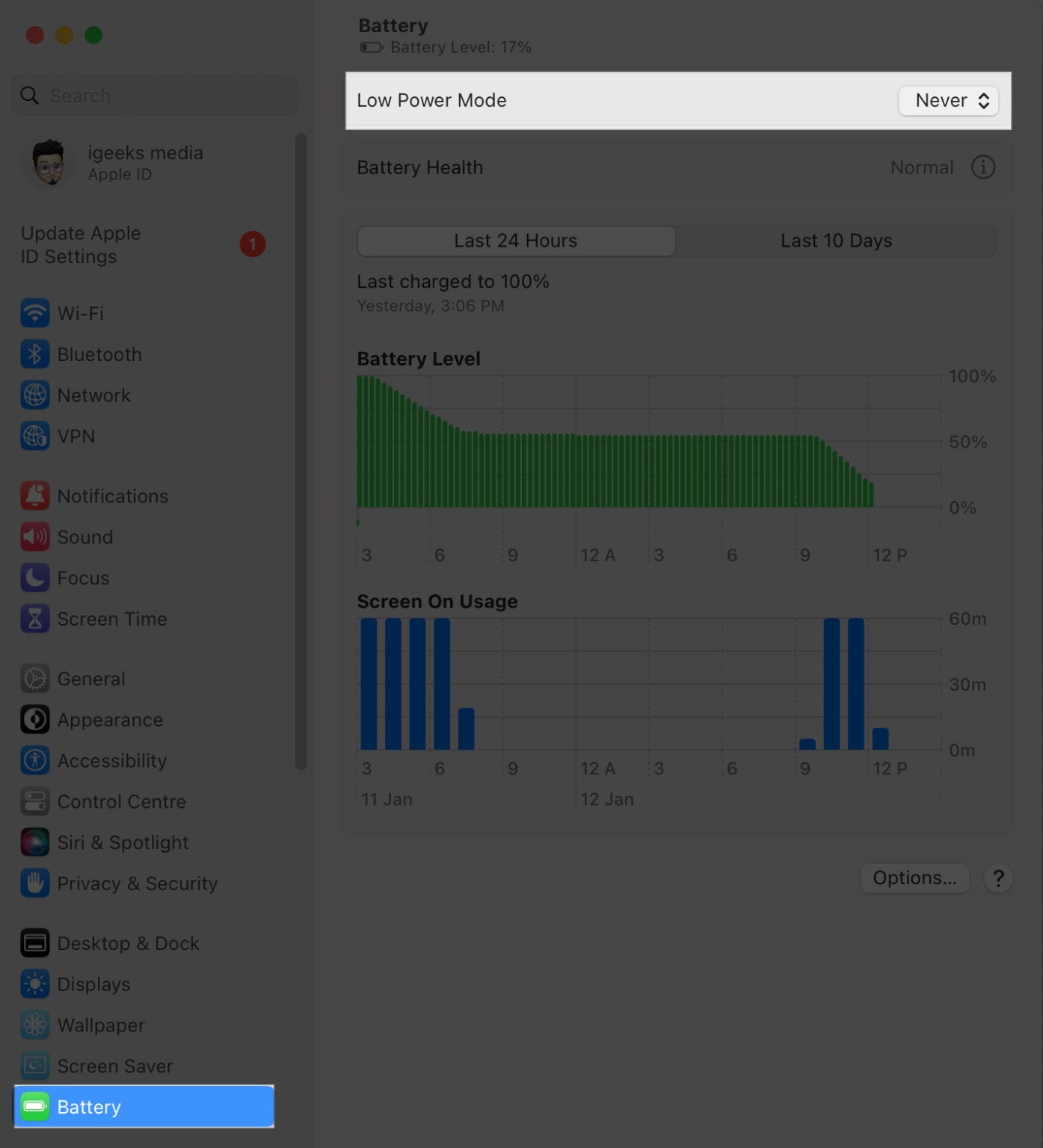Click the question mark help button
The width and height of the screenshot is (1043, 1148).
coord(997,878)
